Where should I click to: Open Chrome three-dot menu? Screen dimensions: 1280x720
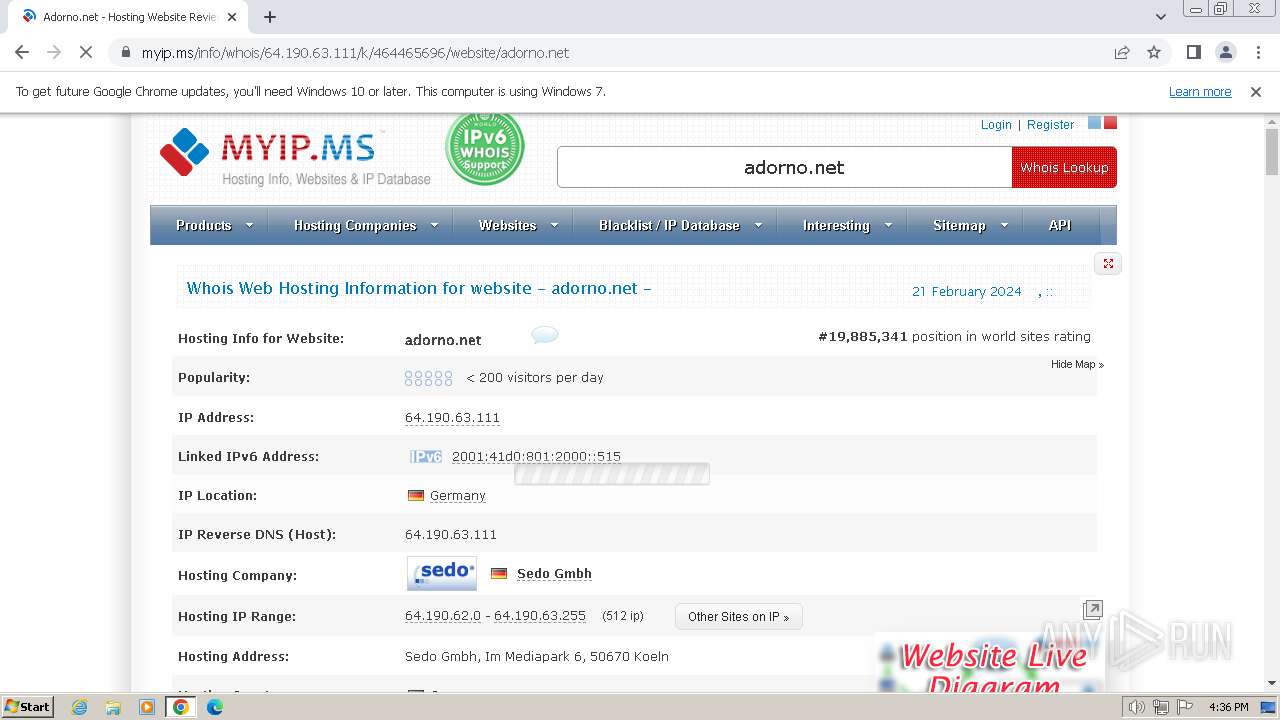tap(1258, 52)
